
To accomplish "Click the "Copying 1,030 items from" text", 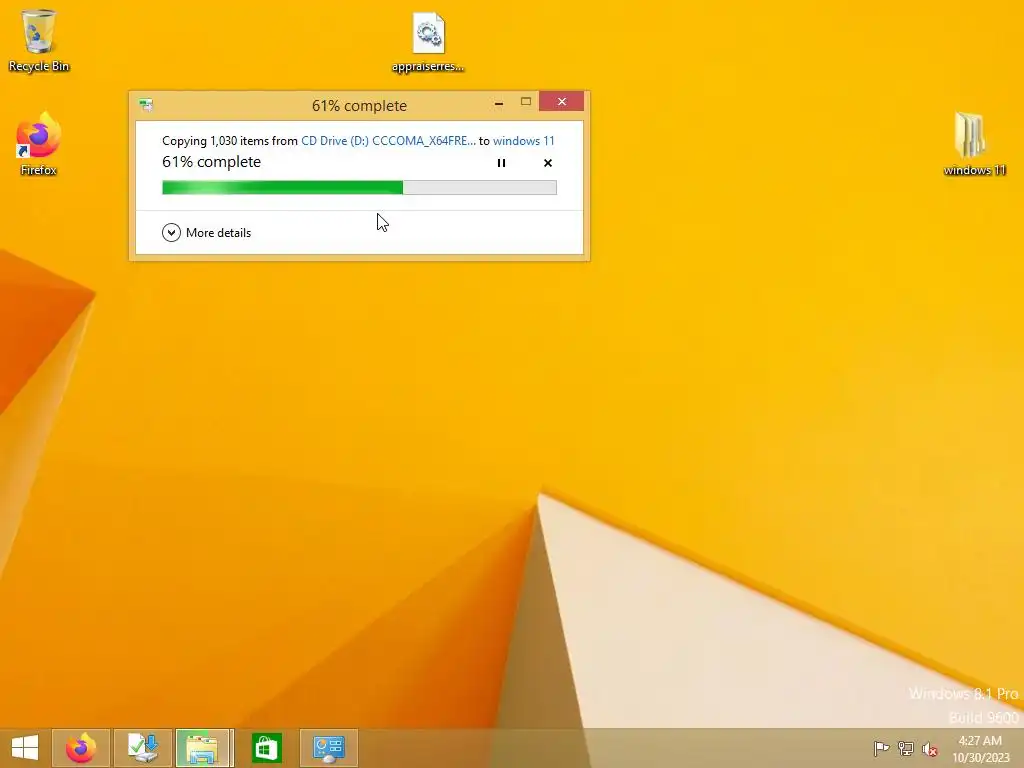I will coord(230,140).
